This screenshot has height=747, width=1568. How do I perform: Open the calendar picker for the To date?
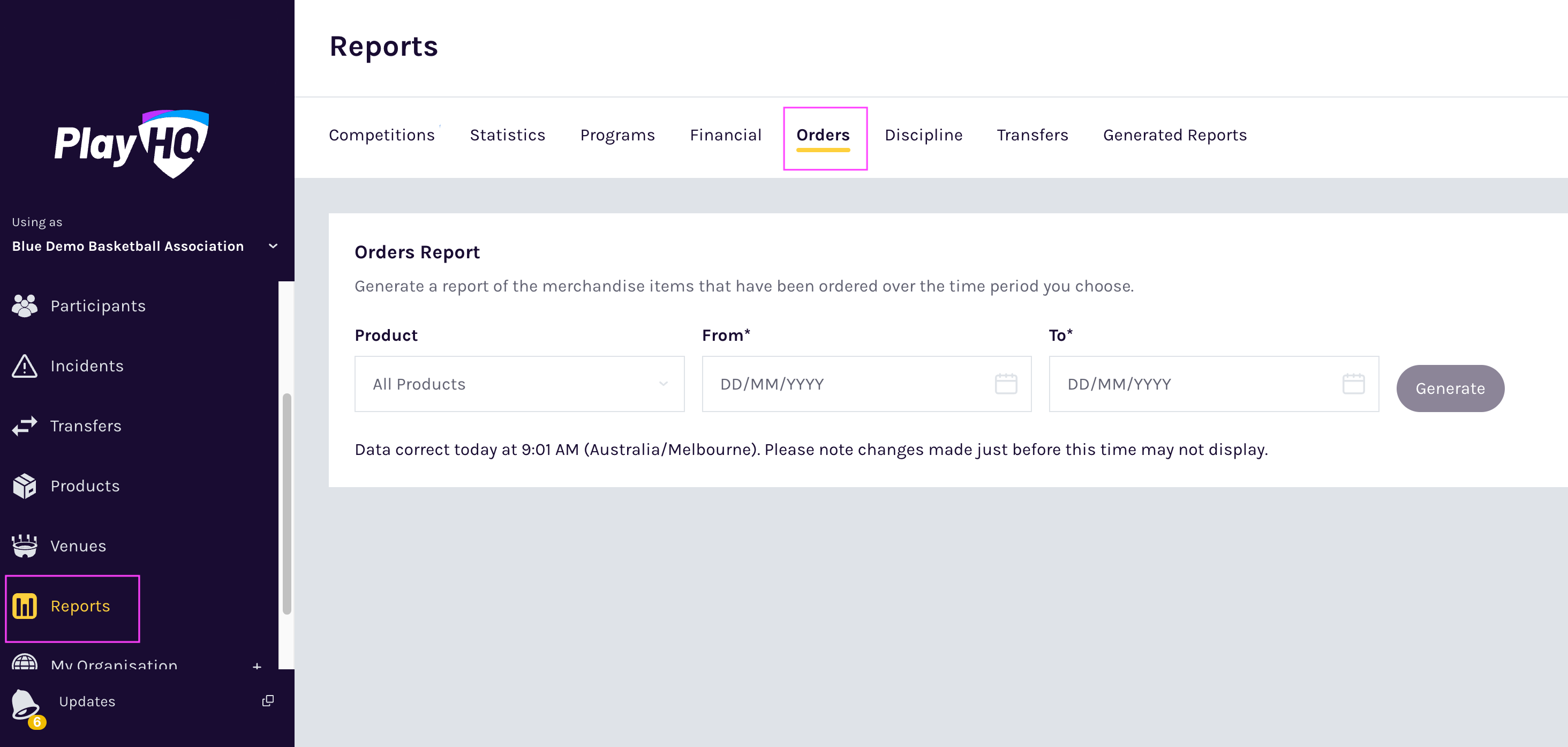click(x=1353, y=384)
